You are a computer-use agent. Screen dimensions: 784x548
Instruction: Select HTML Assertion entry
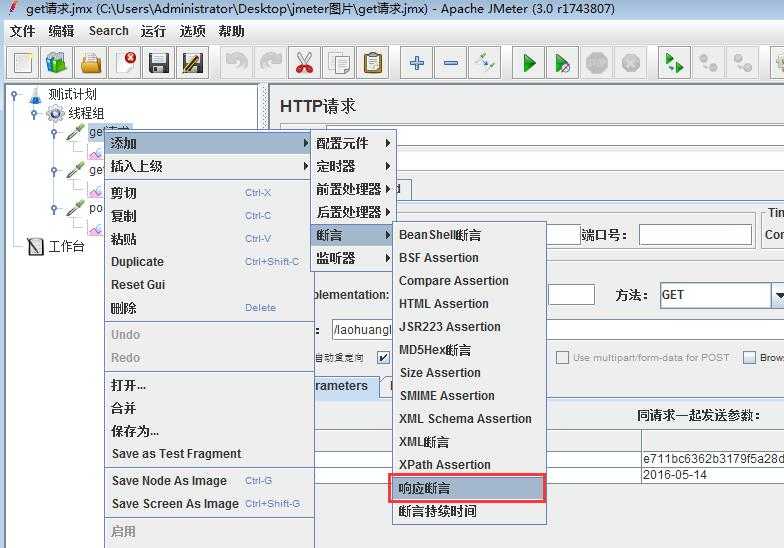[x=469, y=304]
